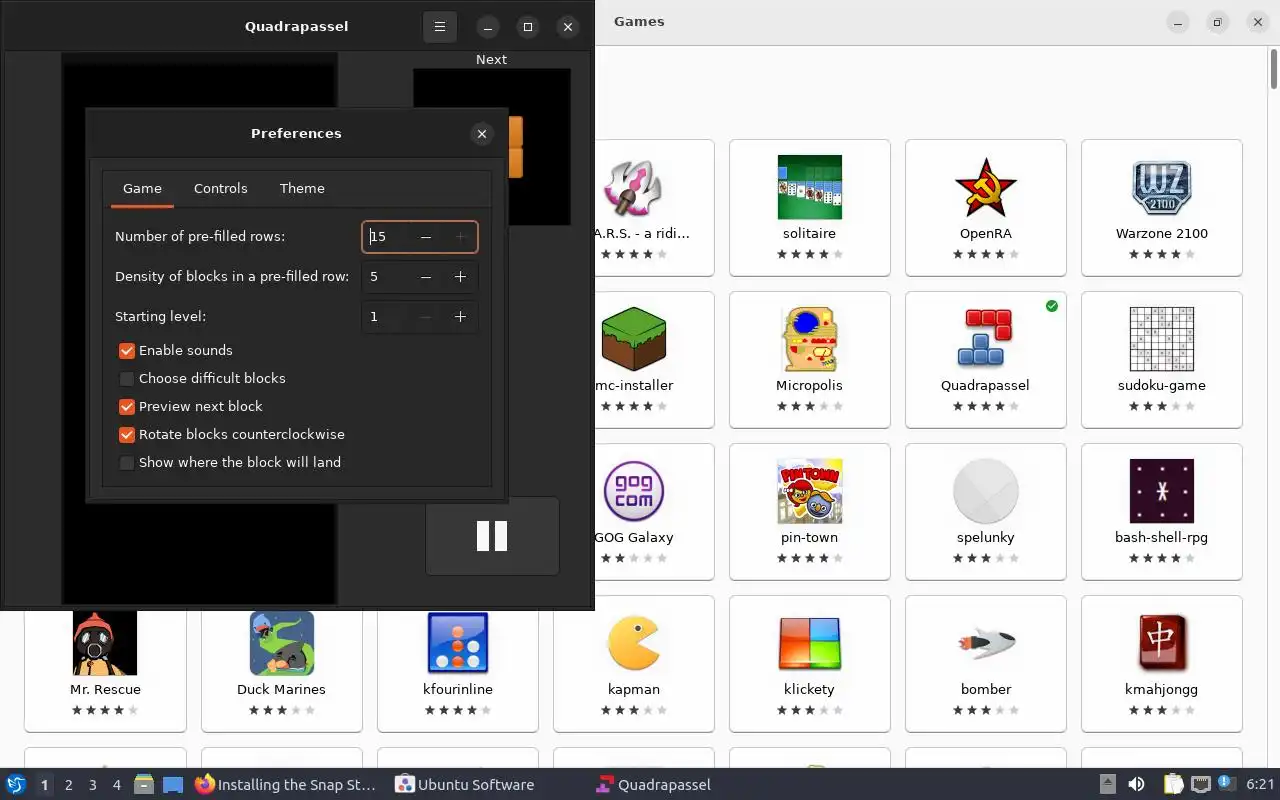Open the solitaire app card

pyautogui.click(x=810, y=207)
